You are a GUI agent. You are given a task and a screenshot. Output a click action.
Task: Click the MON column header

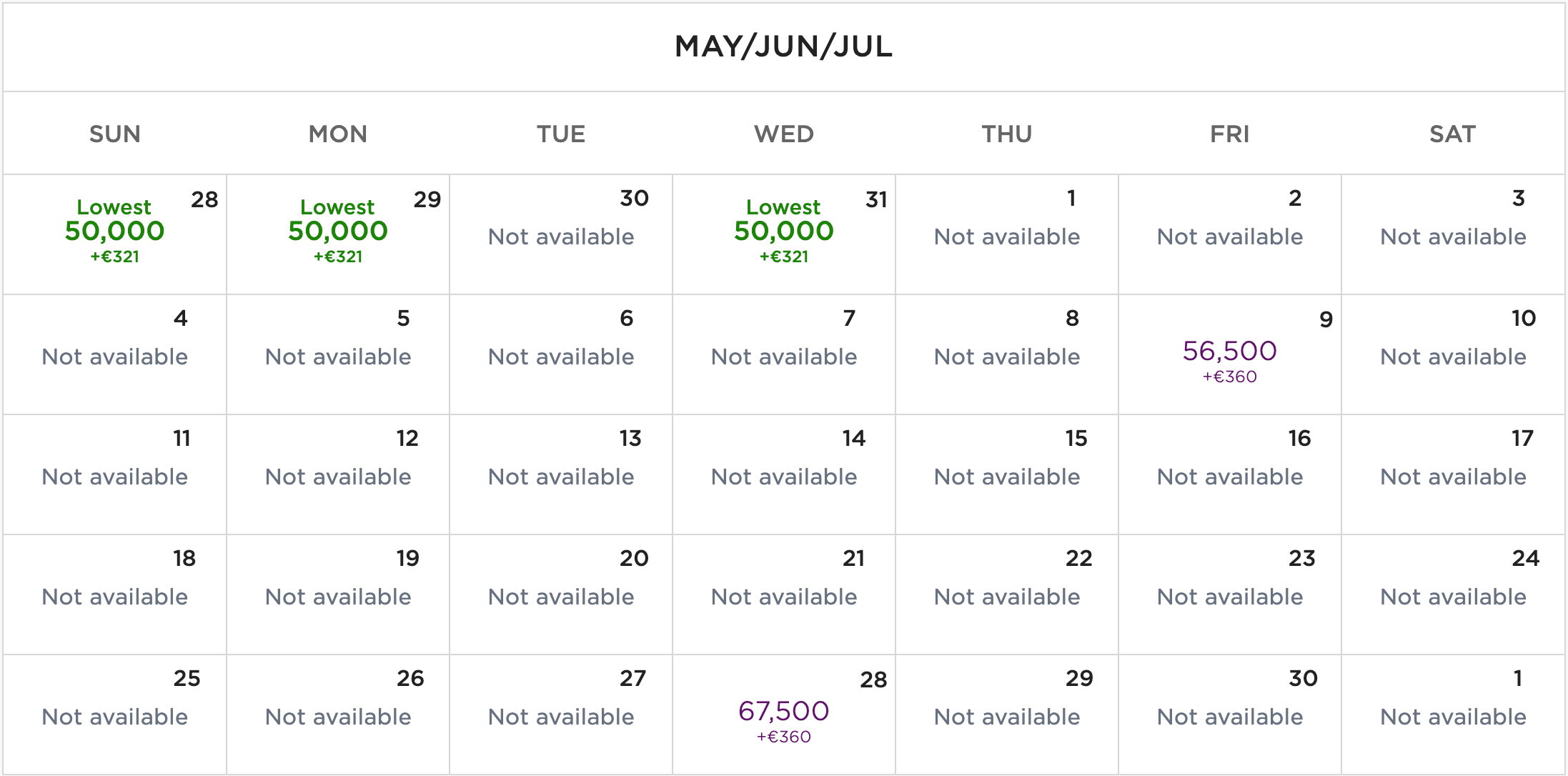[337, 134]
